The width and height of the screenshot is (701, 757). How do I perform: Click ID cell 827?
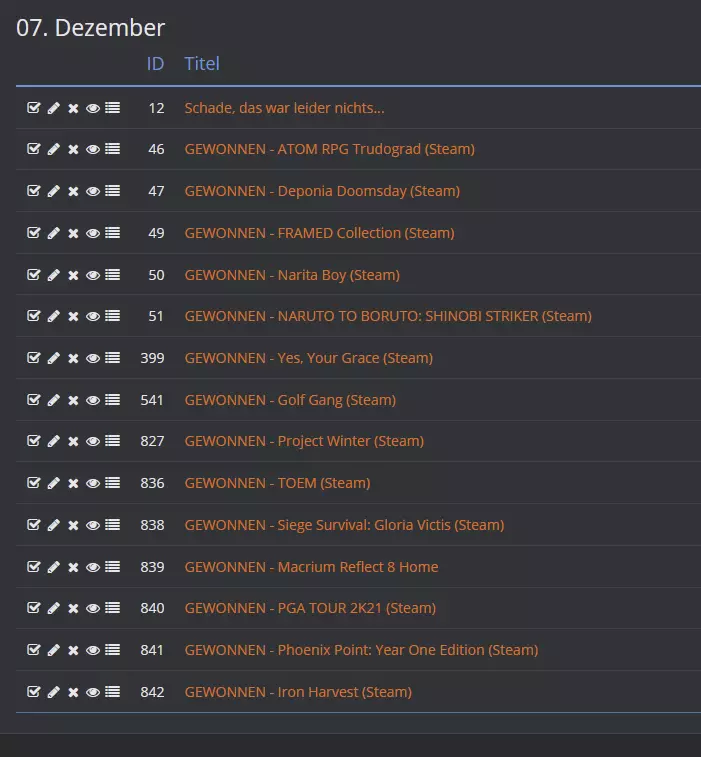tap(152, 441)
